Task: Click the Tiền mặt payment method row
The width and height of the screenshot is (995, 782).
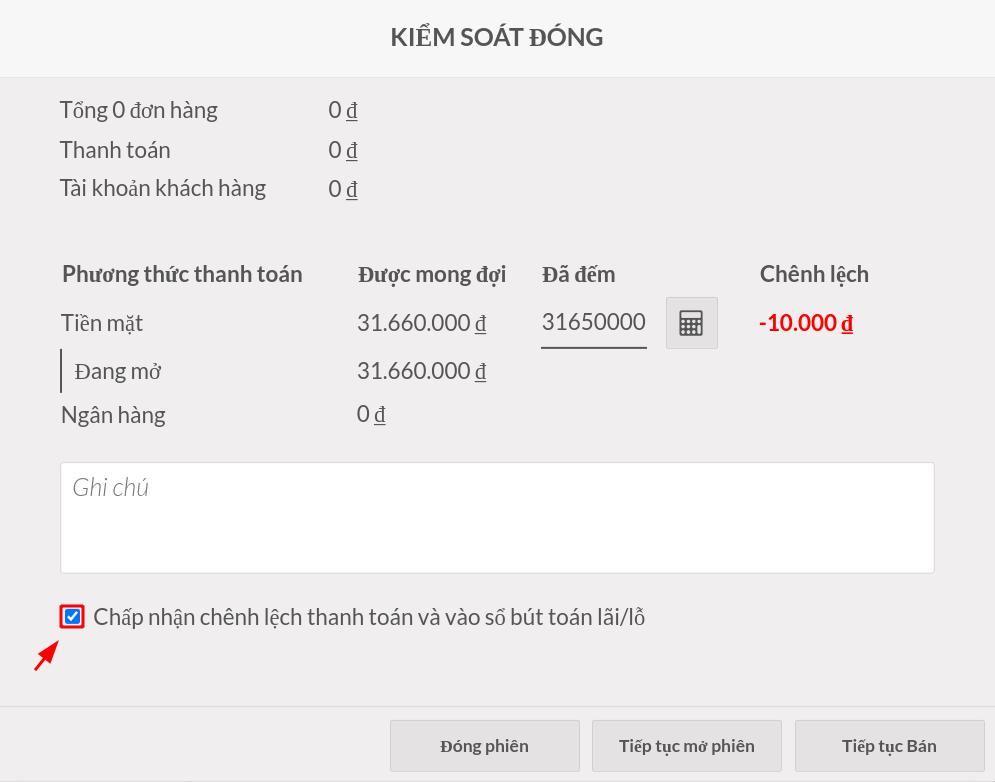Action: [x=101, y=322]
